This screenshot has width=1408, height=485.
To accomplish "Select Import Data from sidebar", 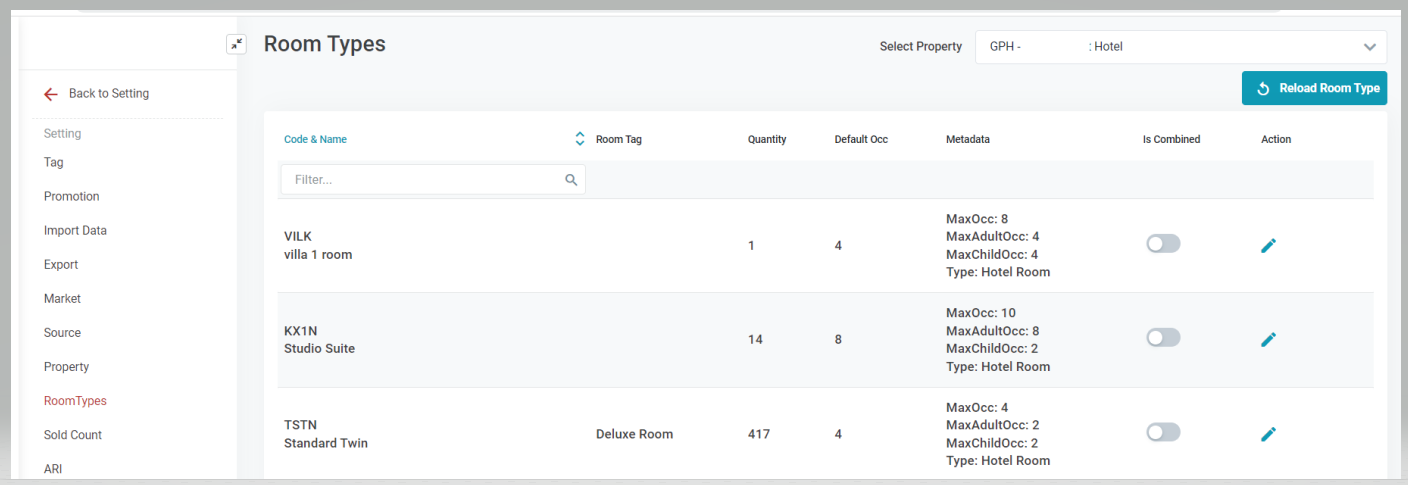I will point(75,230).
